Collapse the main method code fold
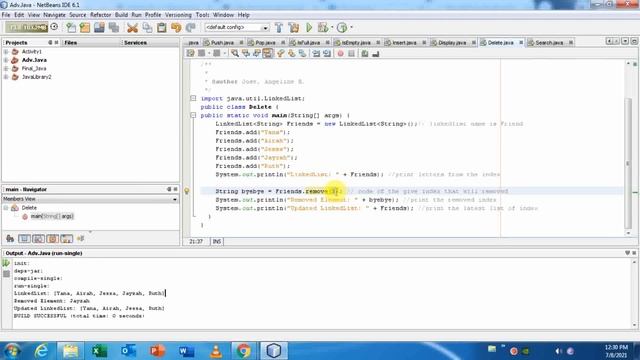 click(193, 116)
